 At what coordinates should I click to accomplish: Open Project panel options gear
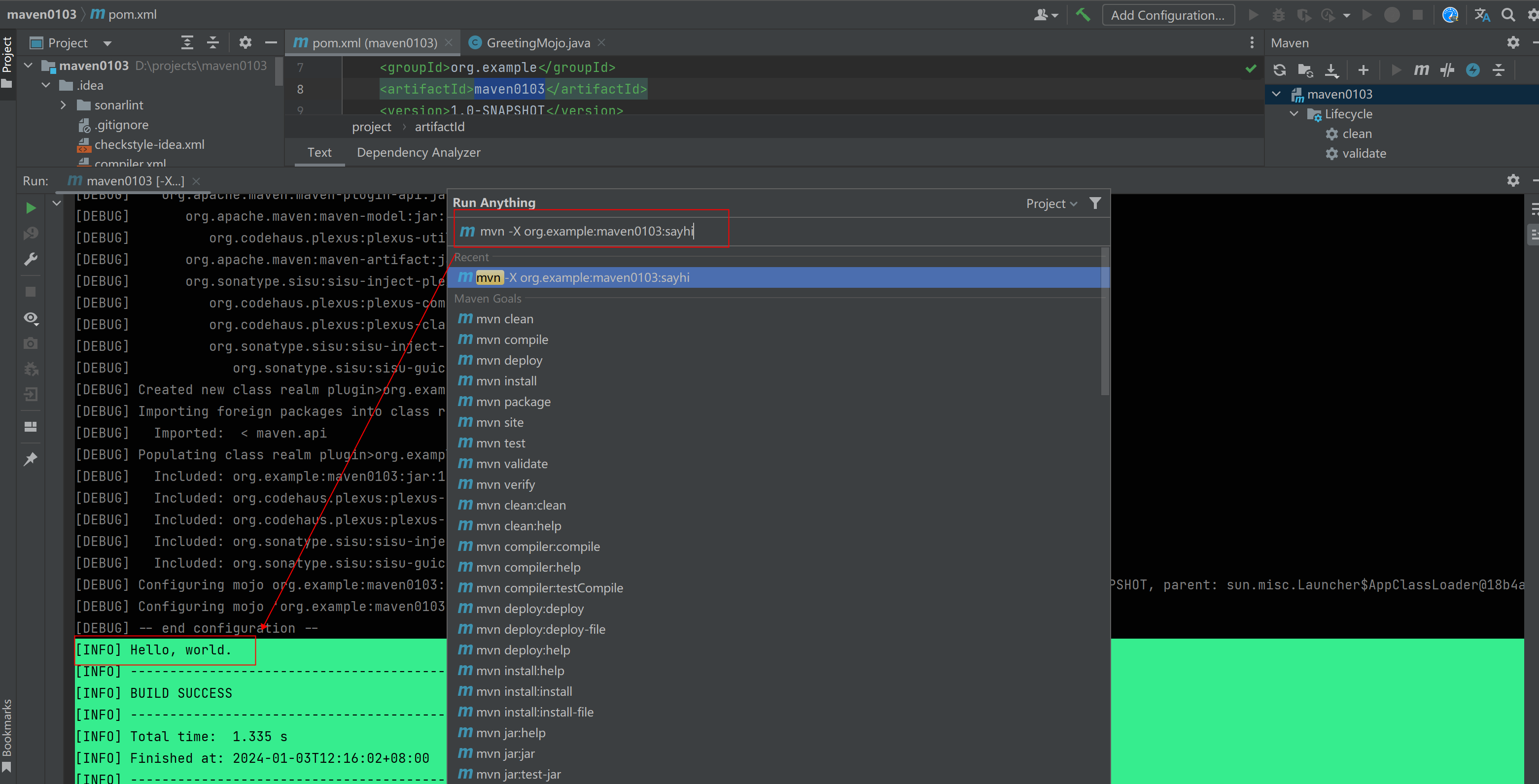pyautogui.click(x=245, y=42)
